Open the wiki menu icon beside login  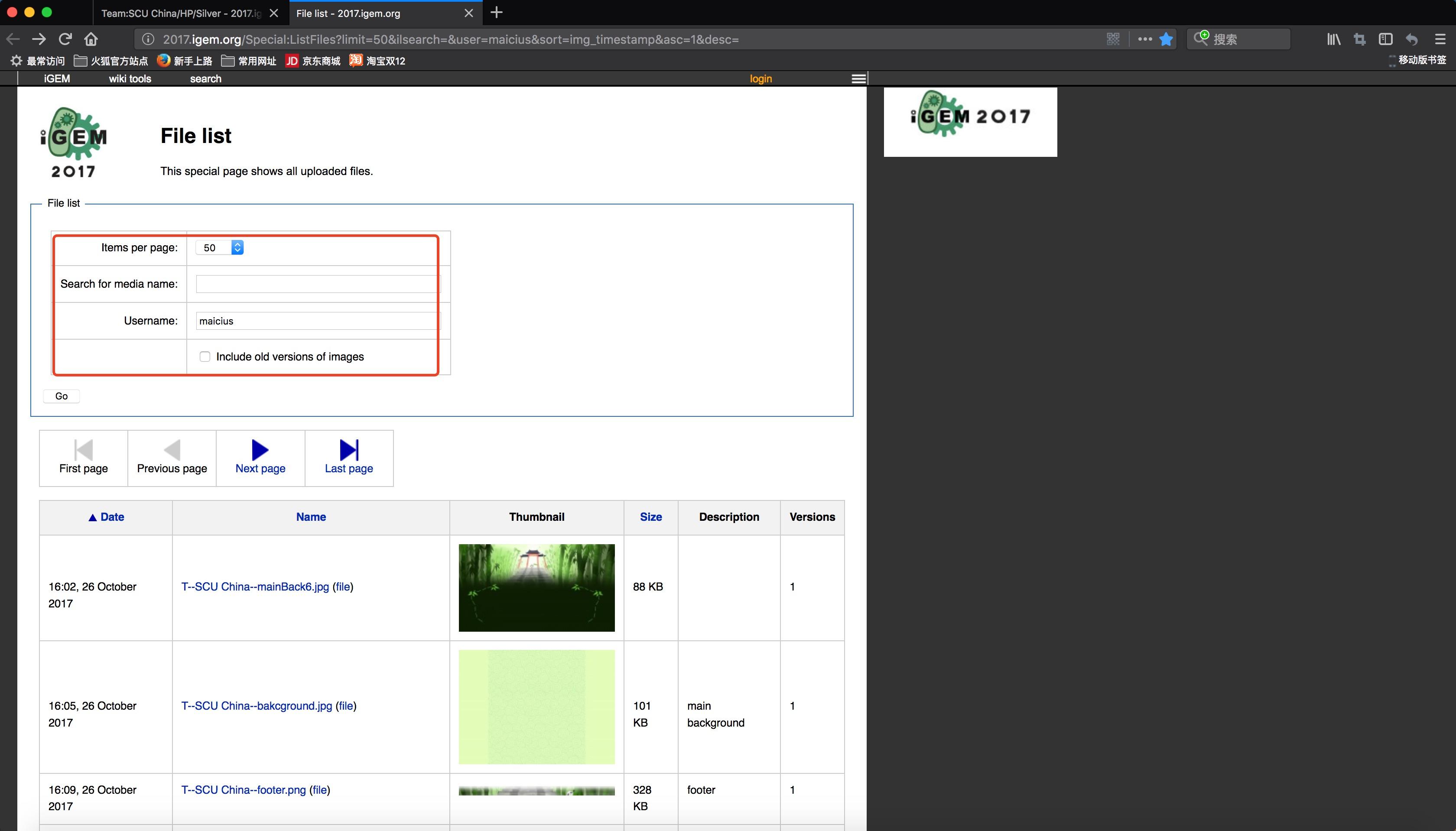(x=858, y=78)
